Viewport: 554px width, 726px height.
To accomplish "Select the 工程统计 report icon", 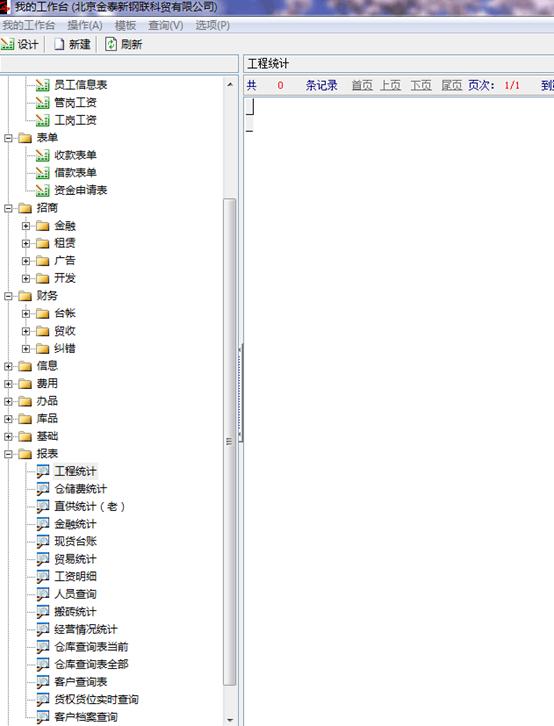I will pyautogui.click(x=43, y=471).
